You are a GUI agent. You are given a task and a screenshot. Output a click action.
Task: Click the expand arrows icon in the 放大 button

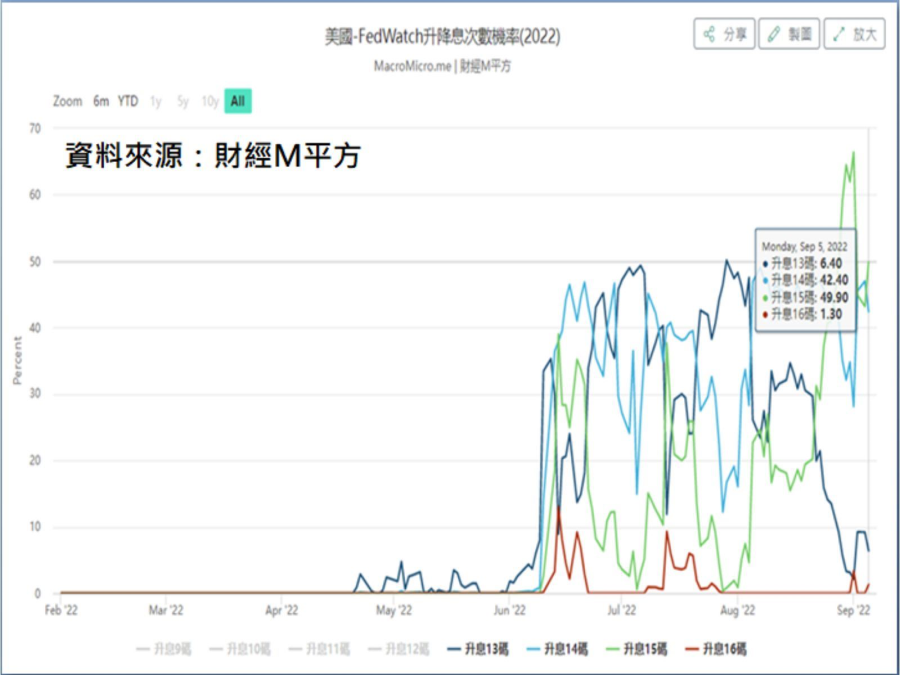click(839, 34)
